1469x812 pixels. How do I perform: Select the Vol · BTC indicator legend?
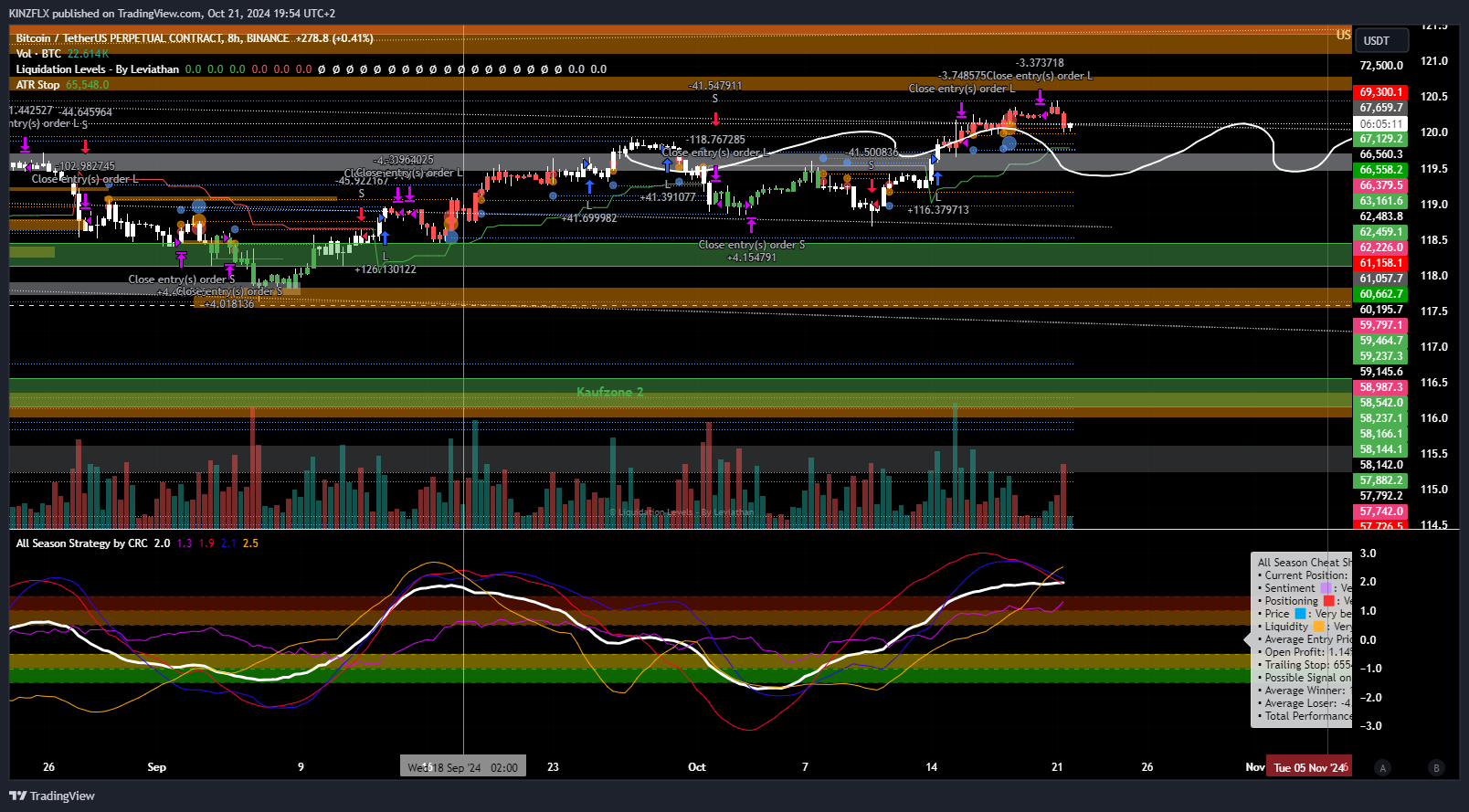pos(38,54)
